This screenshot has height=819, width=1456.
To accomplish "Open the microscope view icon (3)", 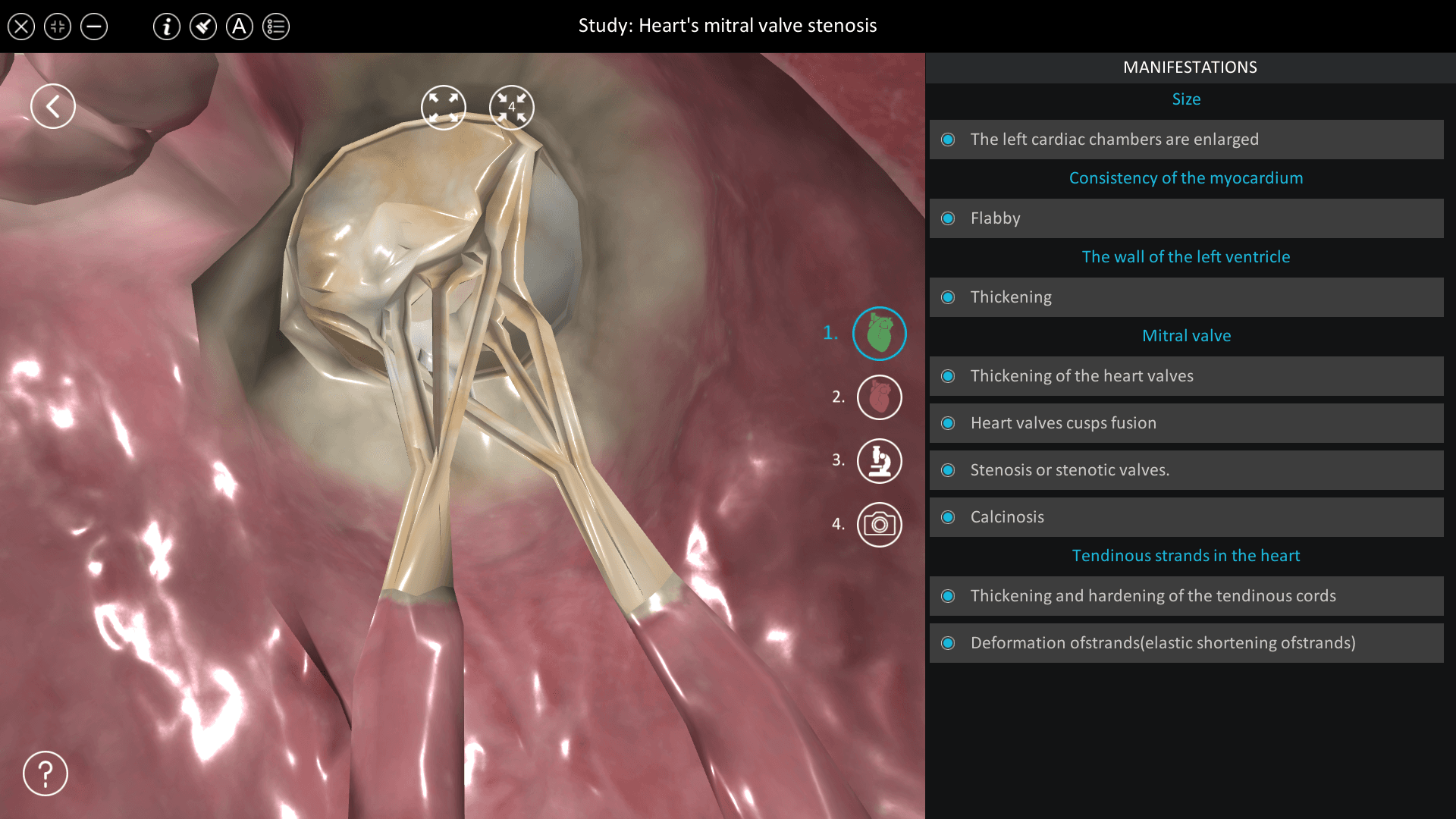I will tap(880, 461).
